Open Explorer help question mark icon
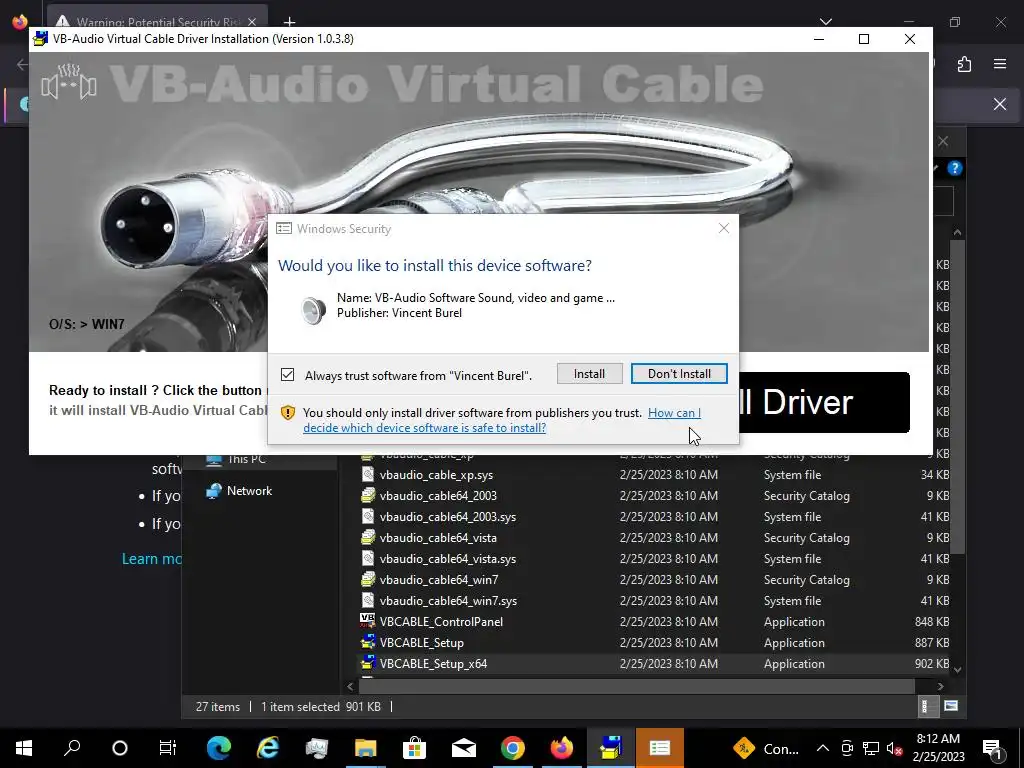 pyautogui.click(x=954, y=168)
